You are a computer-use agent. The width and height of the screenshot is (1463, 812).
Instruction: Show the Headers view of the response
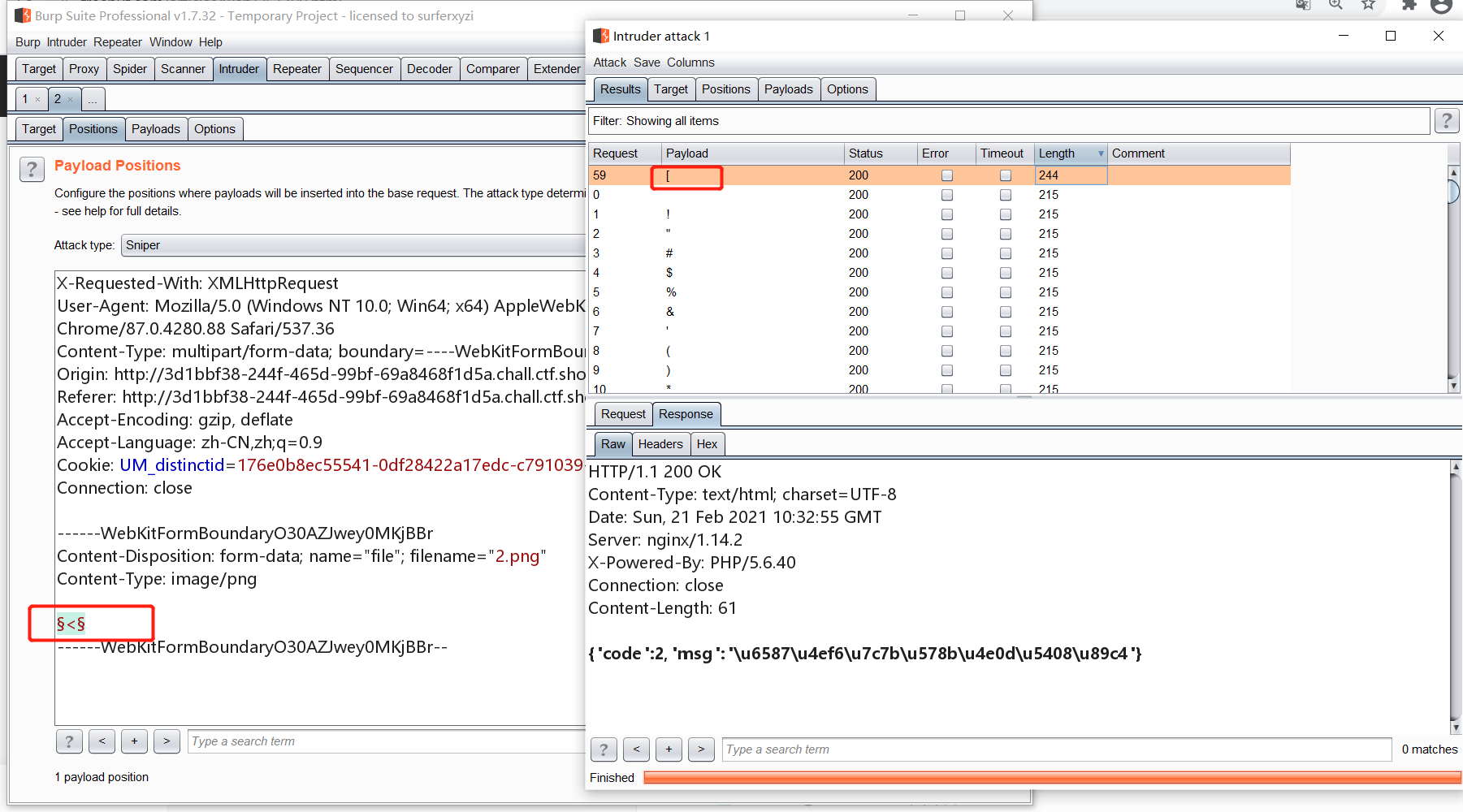pyautogui.click(x=660, y=444)
